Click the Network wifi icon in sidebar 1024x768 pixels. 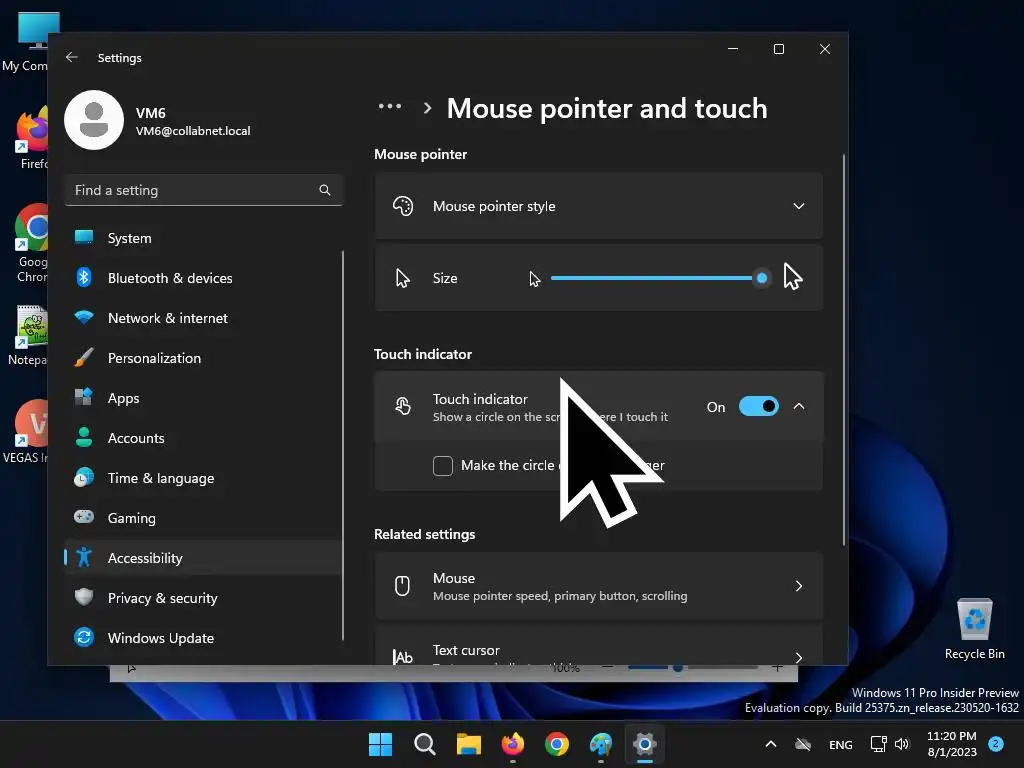pyautogui.click(x=84, y=317)
